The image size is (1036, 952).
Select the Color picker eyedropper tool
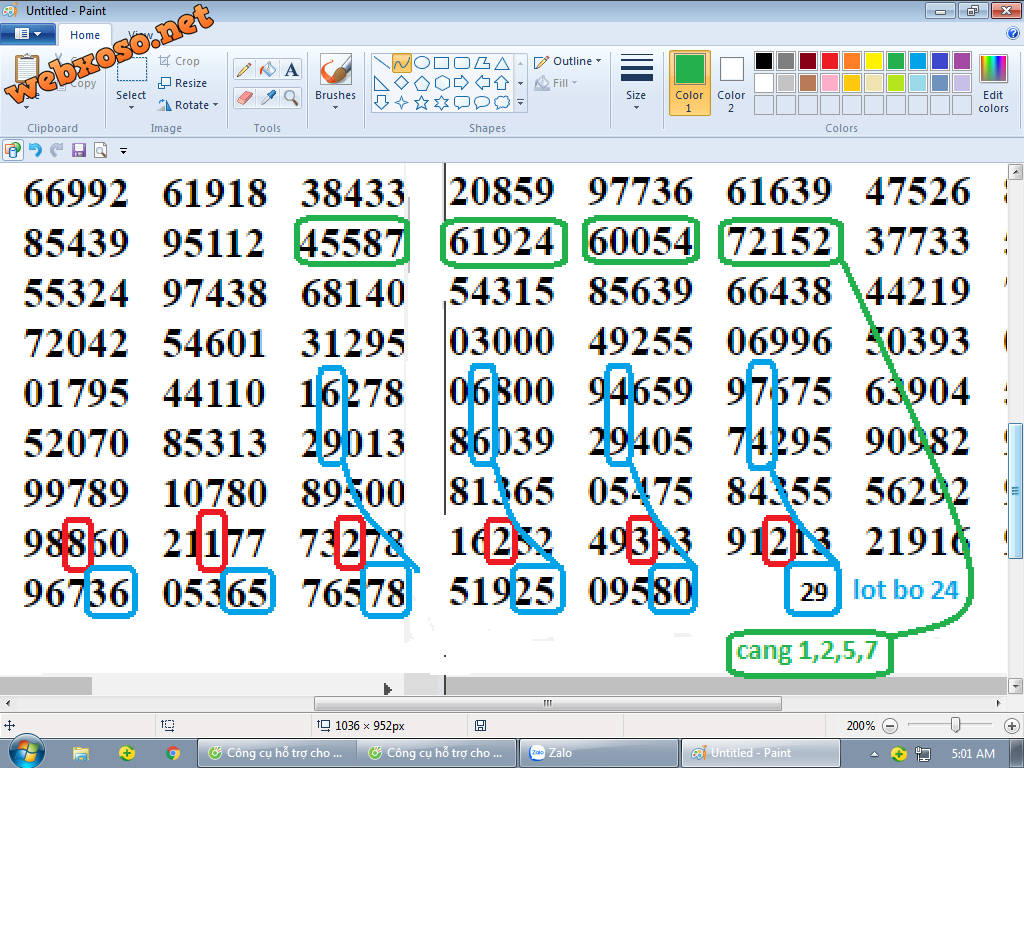coord(267,97)
